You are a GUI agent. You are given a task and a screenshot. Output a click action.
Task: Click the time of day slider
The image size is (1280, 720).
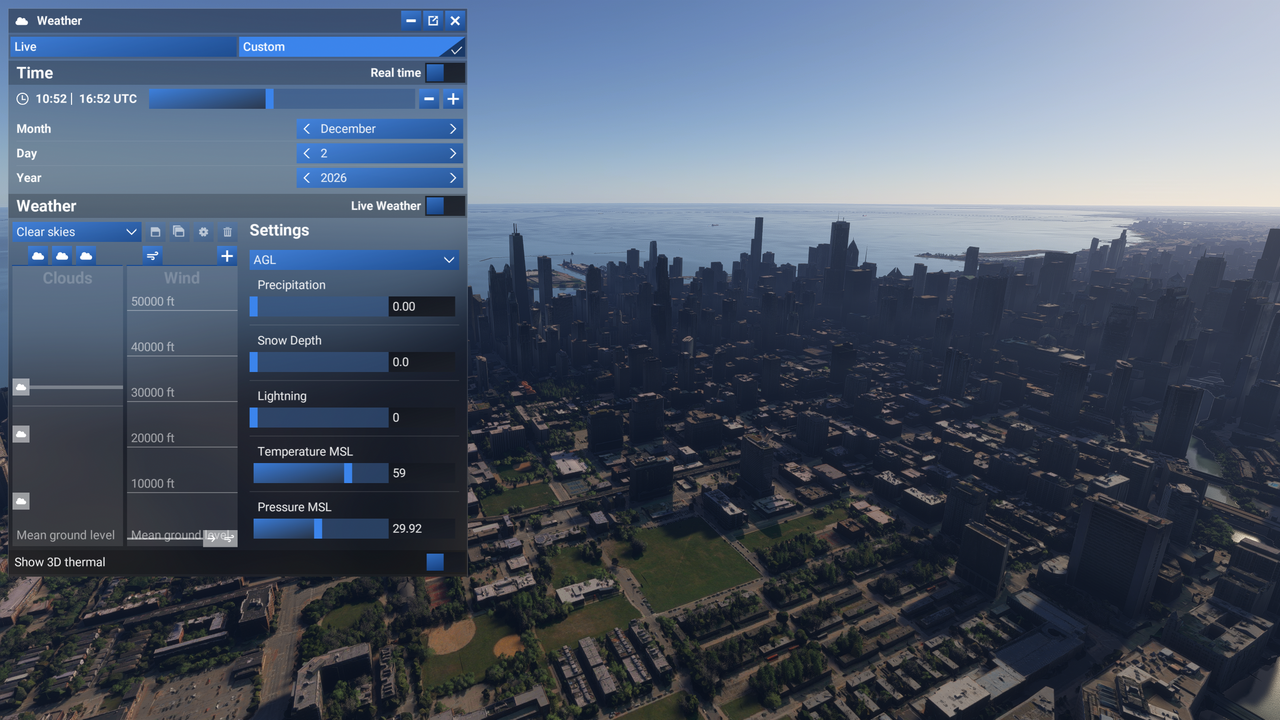pos(282,99)
